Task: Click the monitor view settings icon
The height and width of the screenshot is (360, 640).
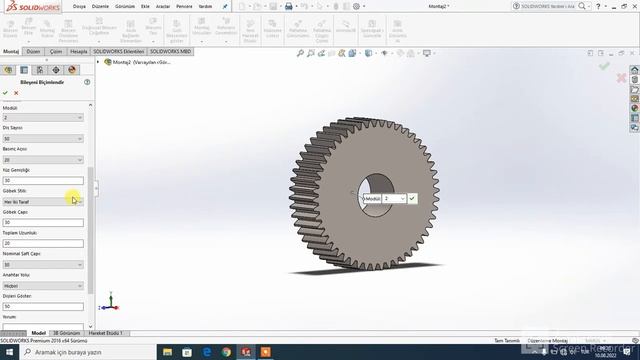Action: (x=427, y=53)
